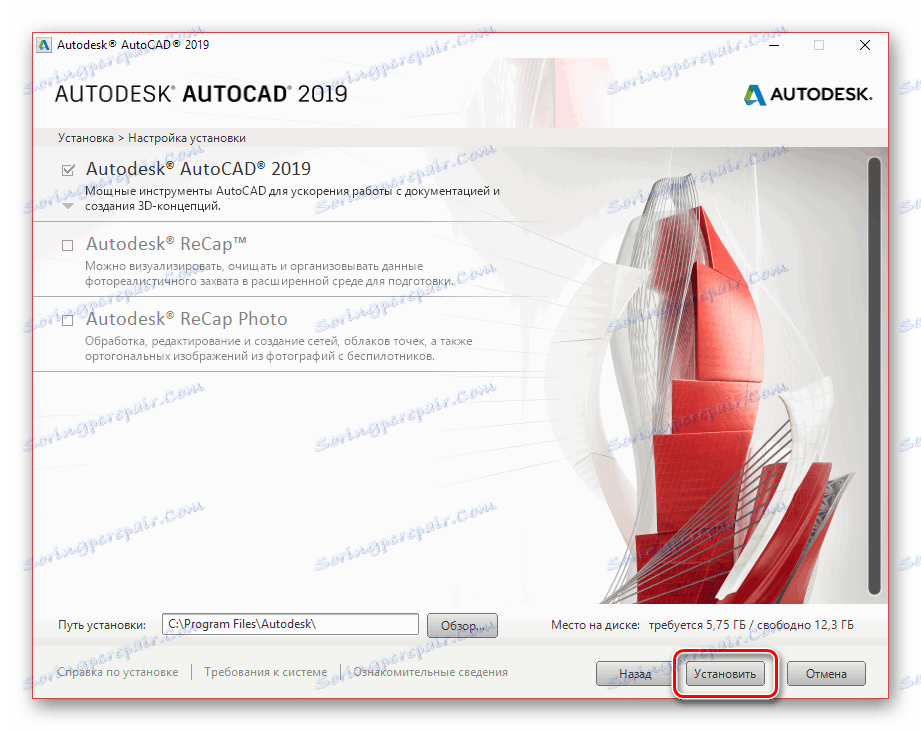The width and height of the screenshot is (921, 731).
Task: Click the Отмена button
Action: point(826,673)
